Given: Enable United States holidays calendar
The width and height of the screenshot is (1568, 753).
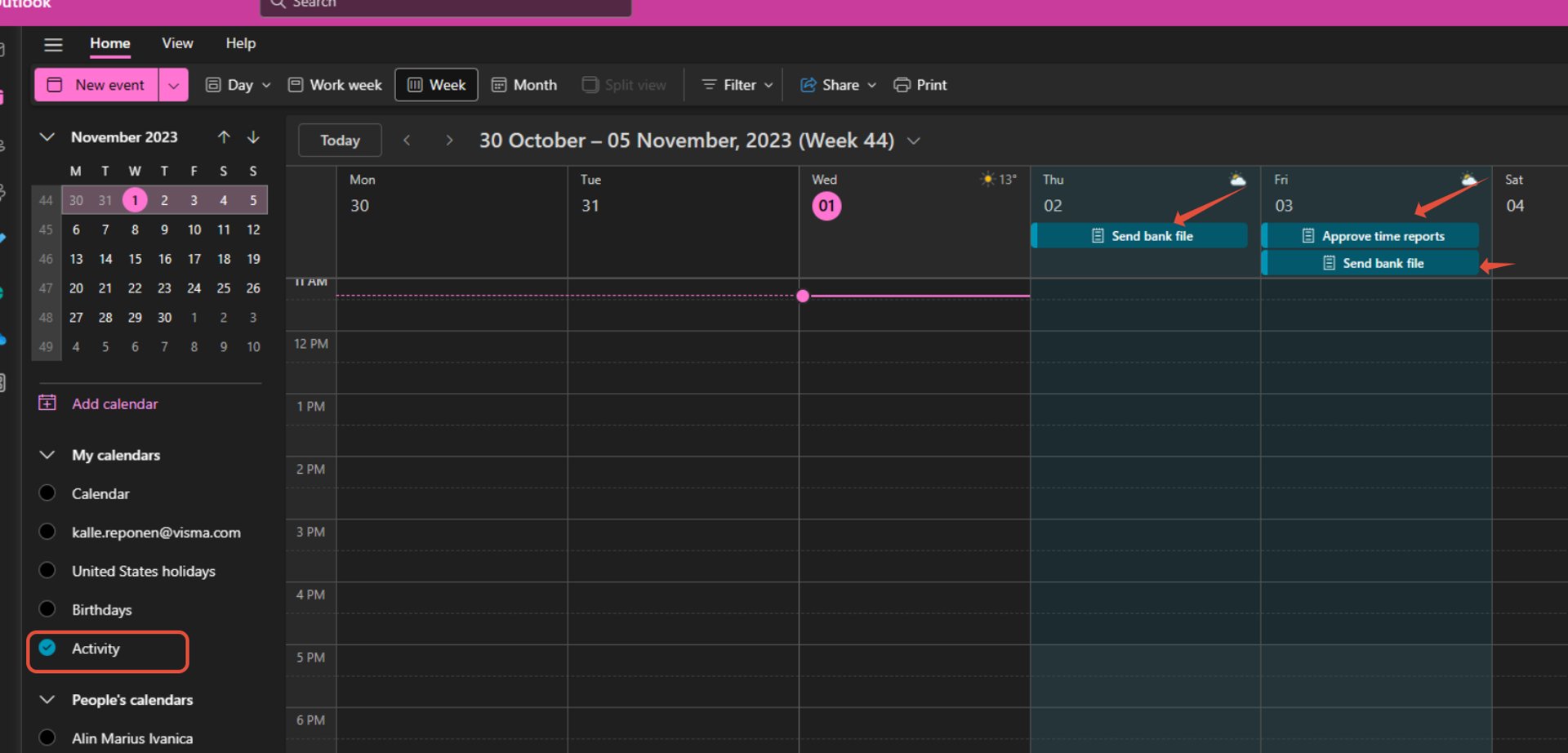Looking at the screenshot, I should (47, 571).
